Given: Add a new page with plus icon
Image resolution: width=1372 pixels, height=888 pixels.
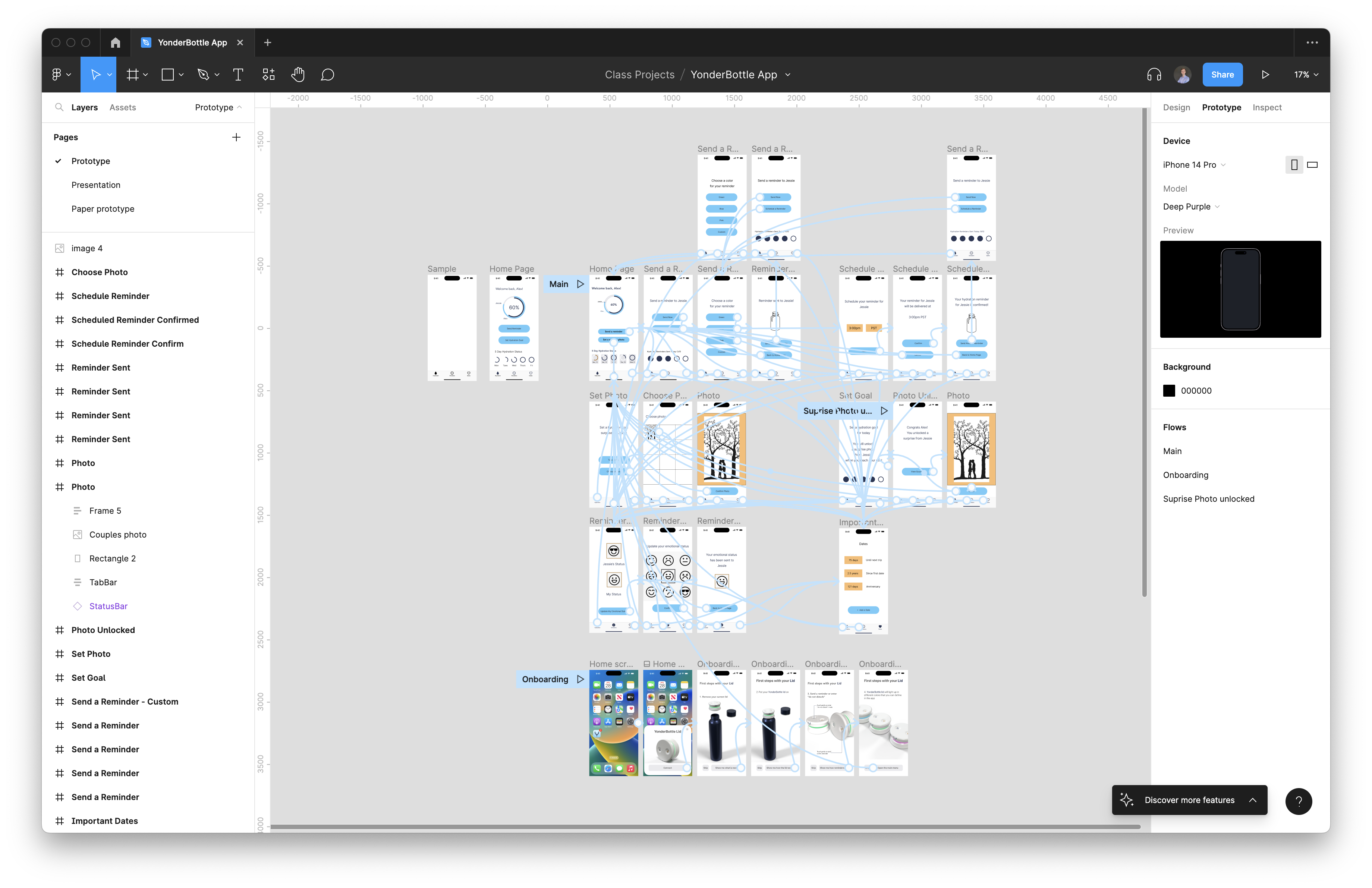Looking at the screenshot, I should tap(236, 137).
